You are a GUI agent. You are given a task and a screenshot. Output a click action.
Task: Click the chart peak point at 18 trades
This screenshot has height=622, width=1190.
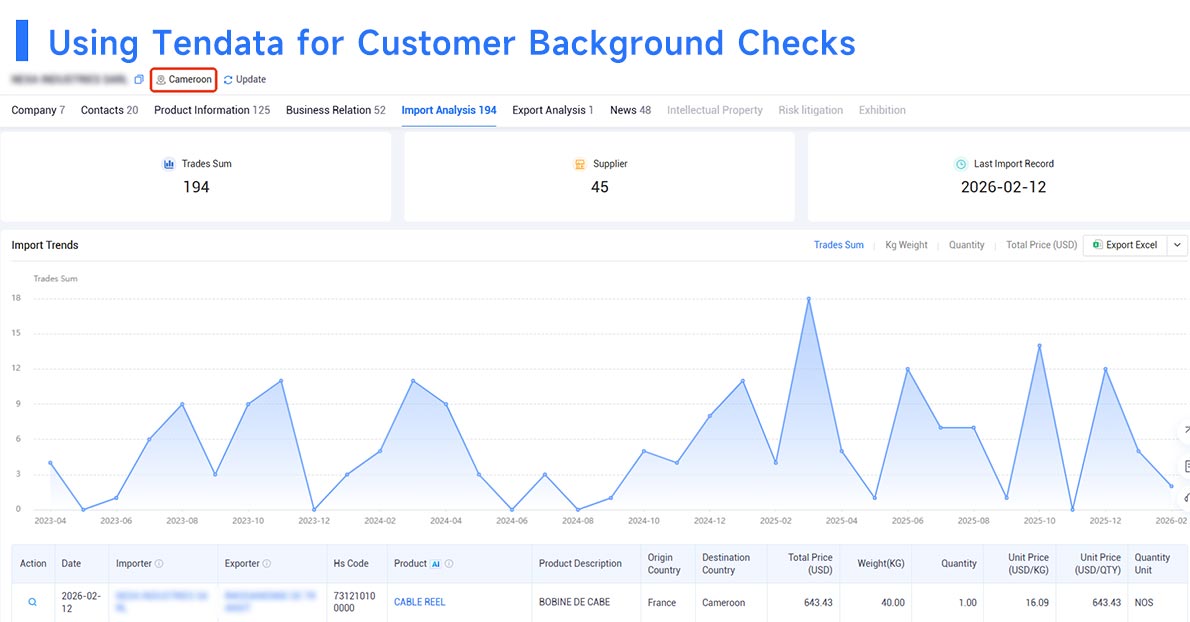808,299
